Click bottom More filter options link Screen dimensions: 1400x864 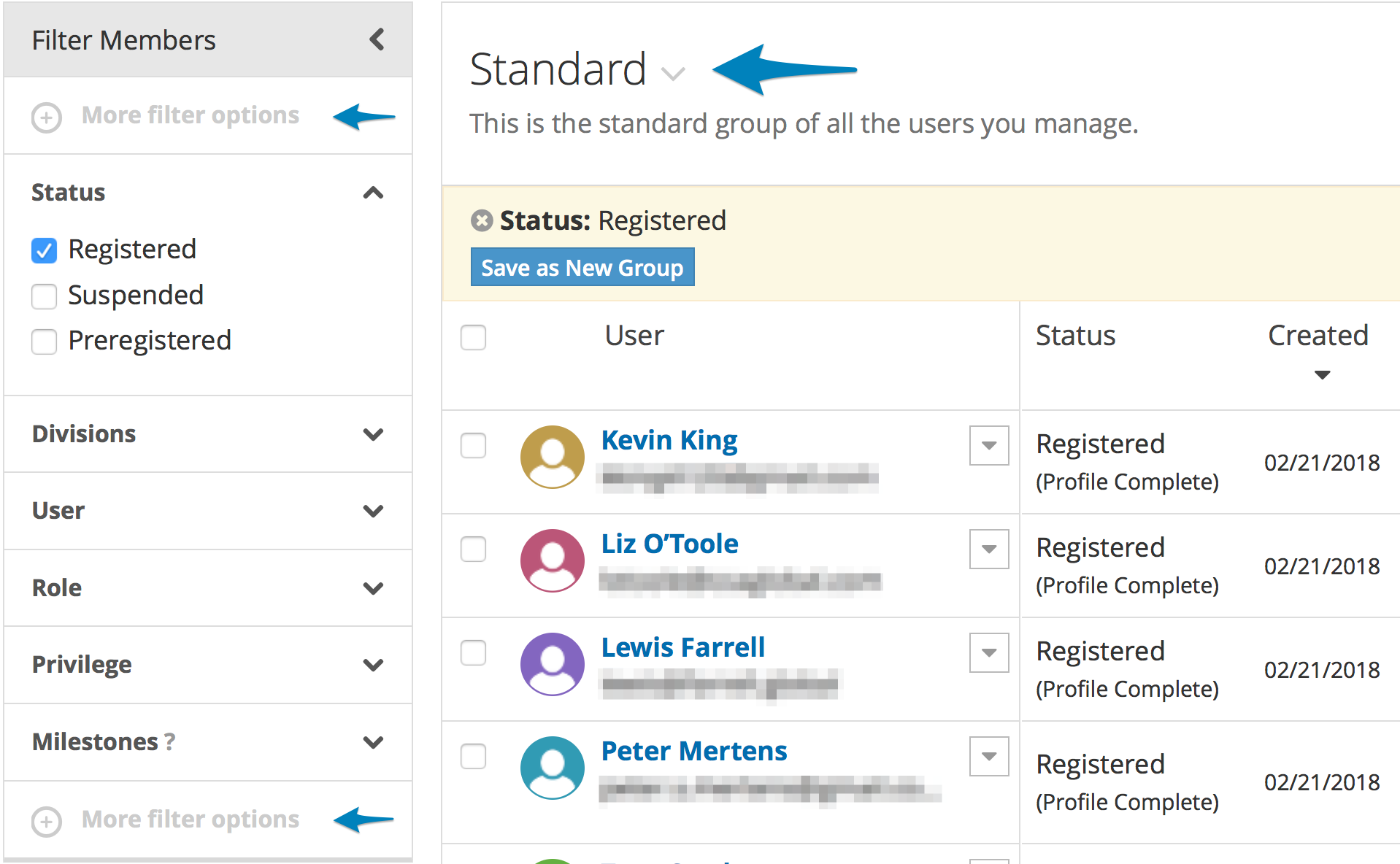(x=191, y=819)
